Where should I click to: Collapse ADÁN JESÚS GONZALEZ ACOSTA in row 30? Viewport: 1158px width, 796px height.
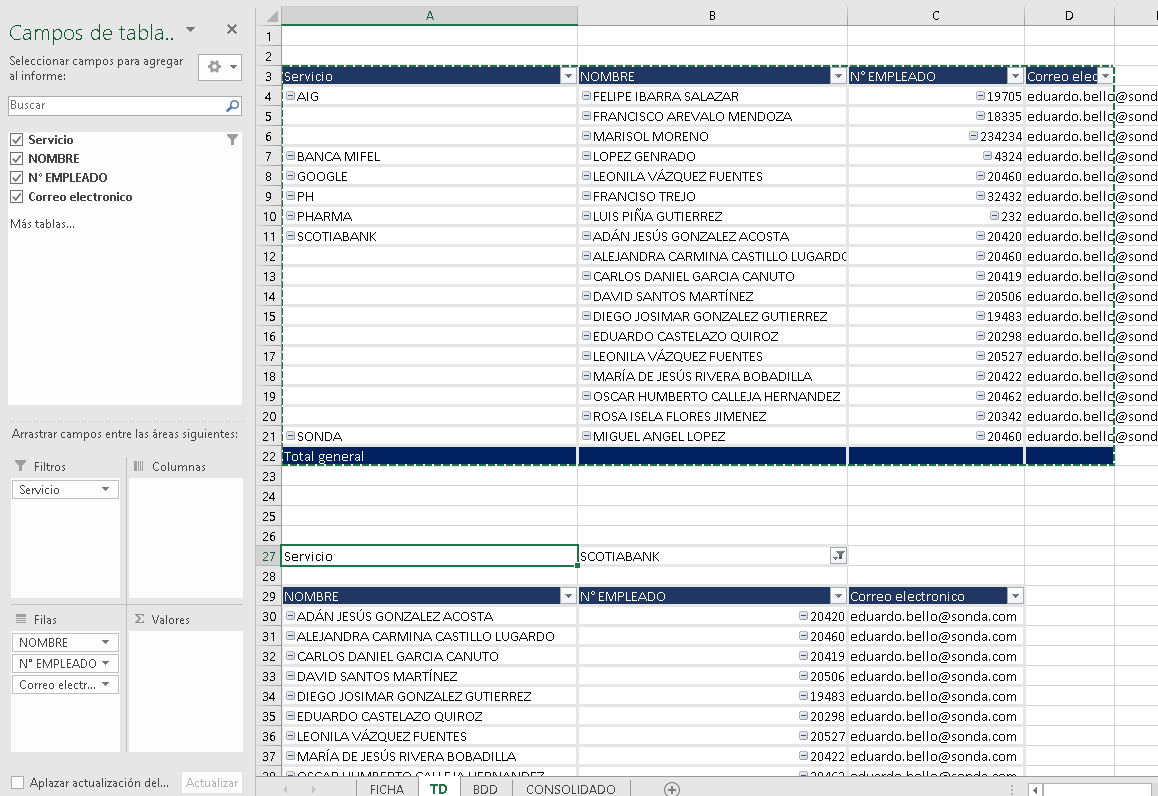pyautogui.click(x=290, y=616)
